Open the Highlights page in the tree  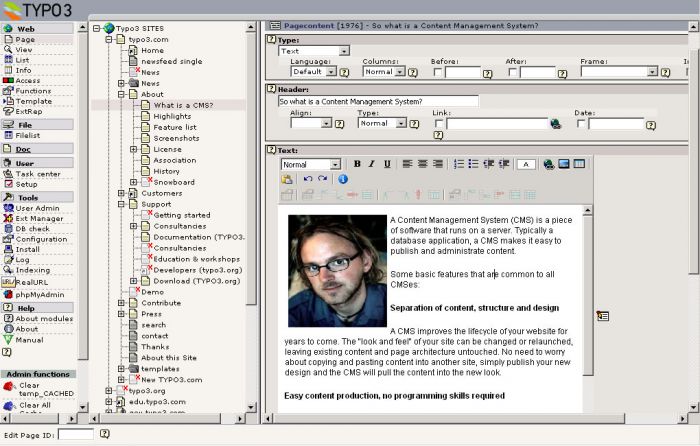(172, 116)
